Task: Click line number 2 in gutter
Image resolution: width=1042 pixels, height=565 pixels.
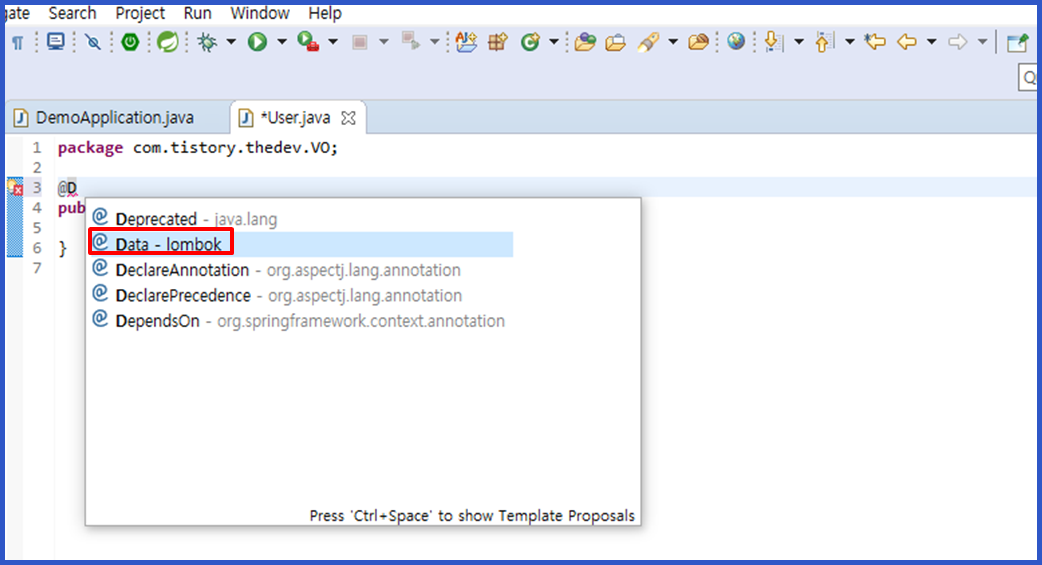Action: (x=37, y=168)
